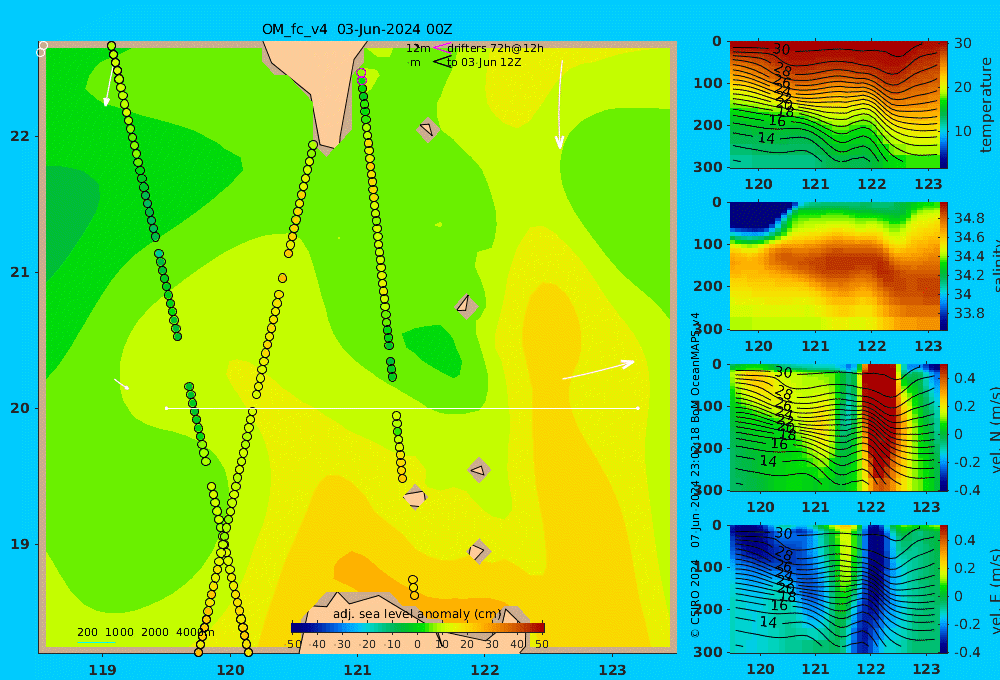Click latitude label '22' on the map axis

[x=20, y=136]
